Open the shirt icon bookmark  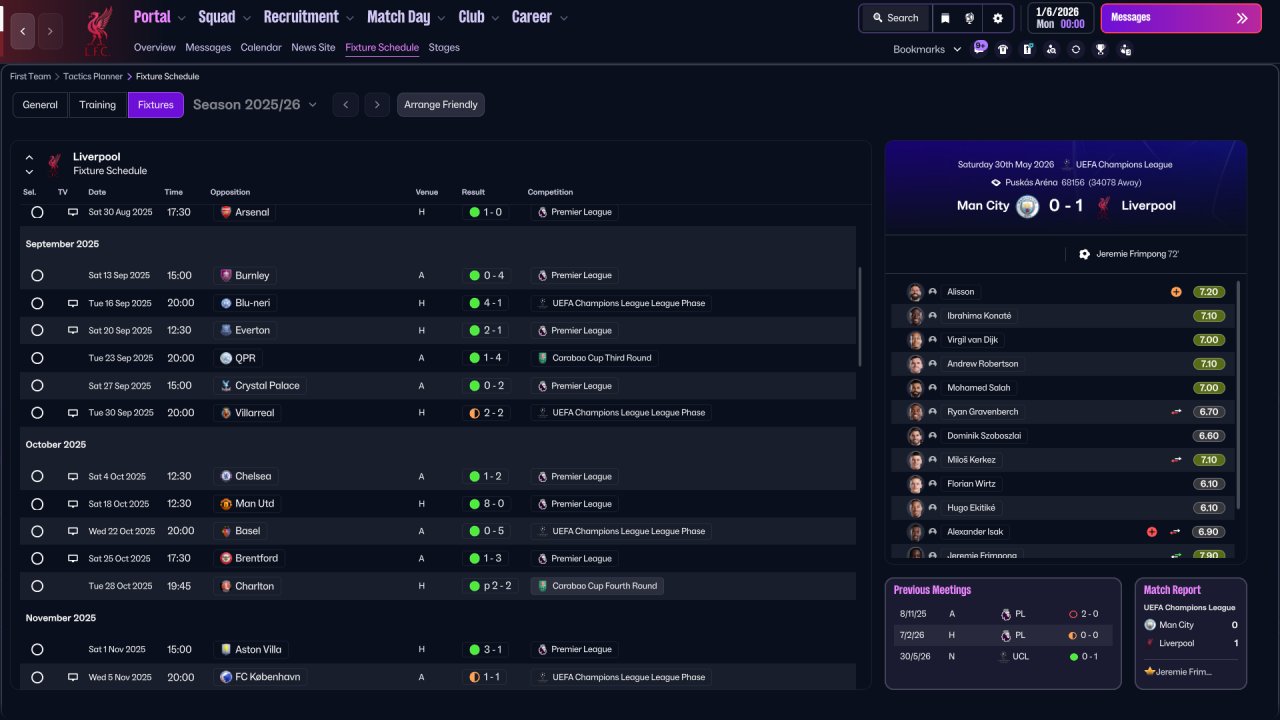(1003, 49)
